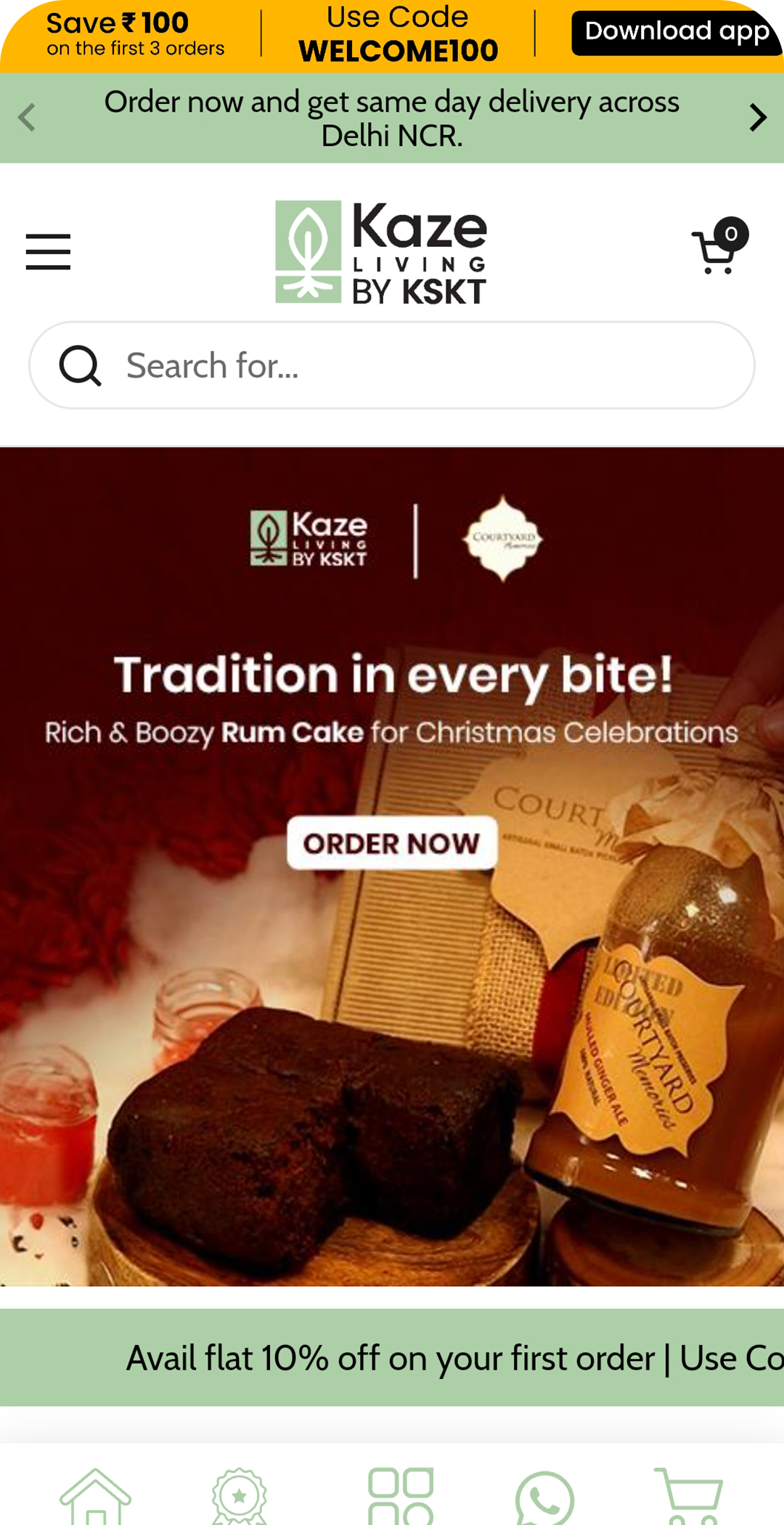Tap the Avail flat 10% off strip
The height and width of the screenshot is (1525, 784).
pyautogui.click(x=392, y=1357)
